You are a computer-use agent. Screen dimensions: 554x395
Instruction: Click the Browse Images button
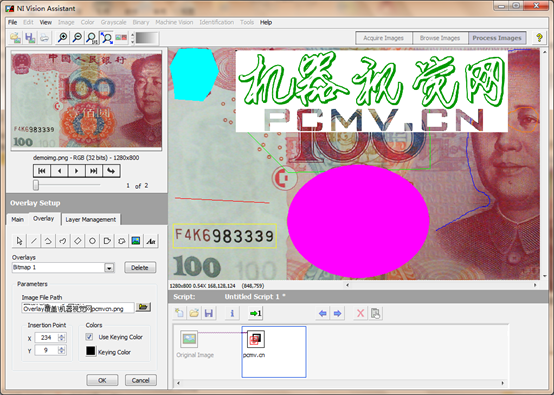coord(440,38)
